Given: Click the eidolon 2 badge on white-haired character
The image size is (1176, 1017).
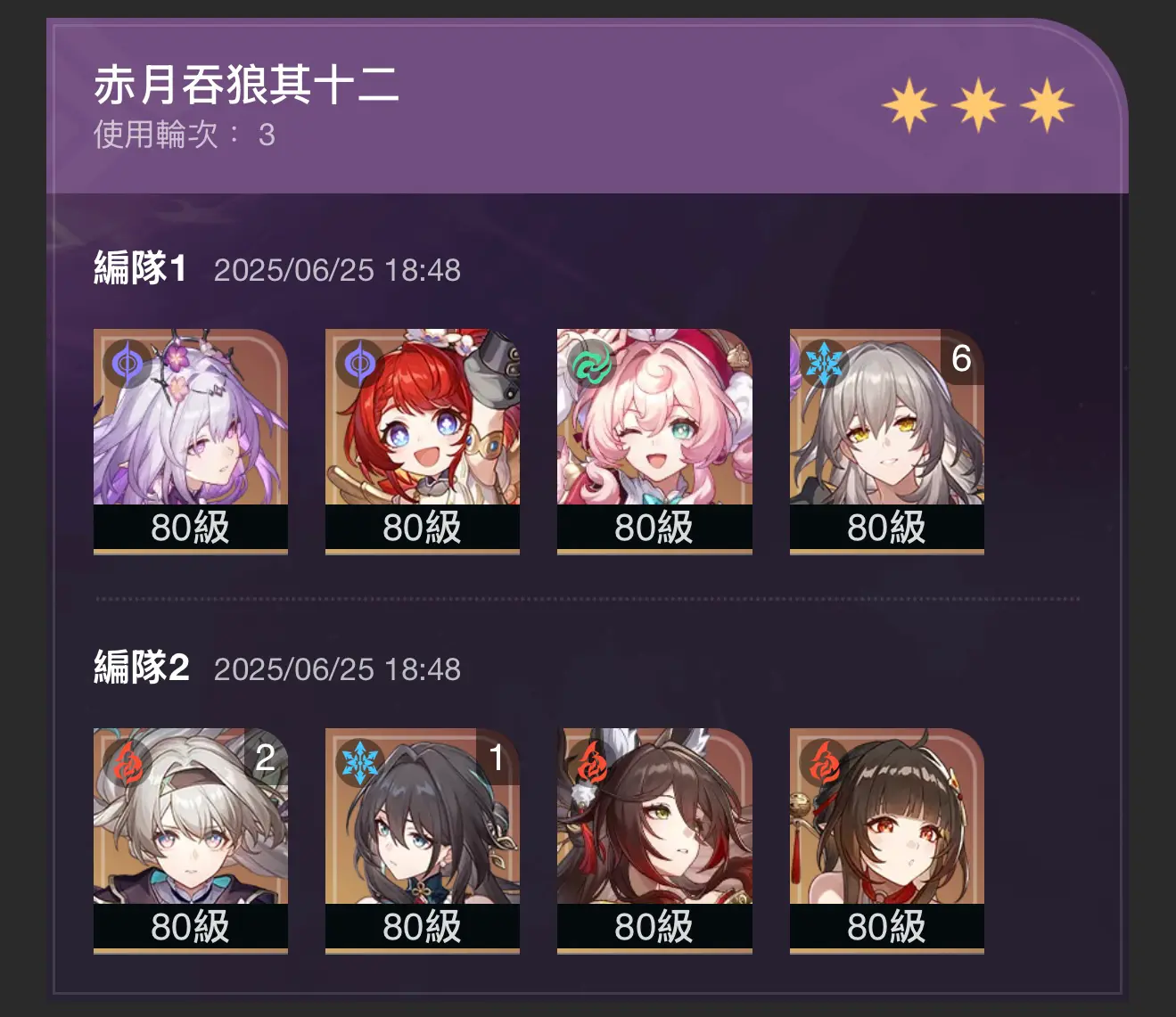Looking at the screenshot, I should [266, 758].
